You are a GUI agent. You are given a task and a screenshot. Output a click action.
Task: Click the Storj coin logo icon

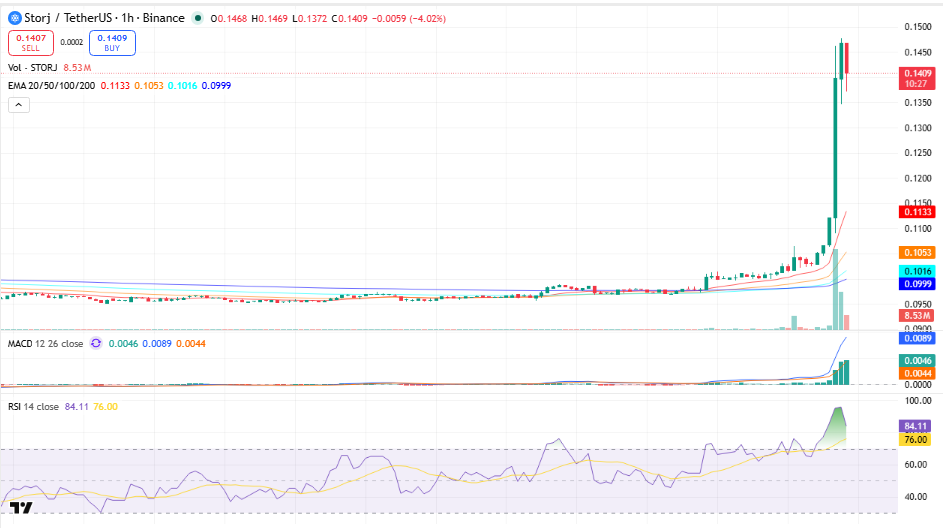pyautogui.click(x=14, y=18)
